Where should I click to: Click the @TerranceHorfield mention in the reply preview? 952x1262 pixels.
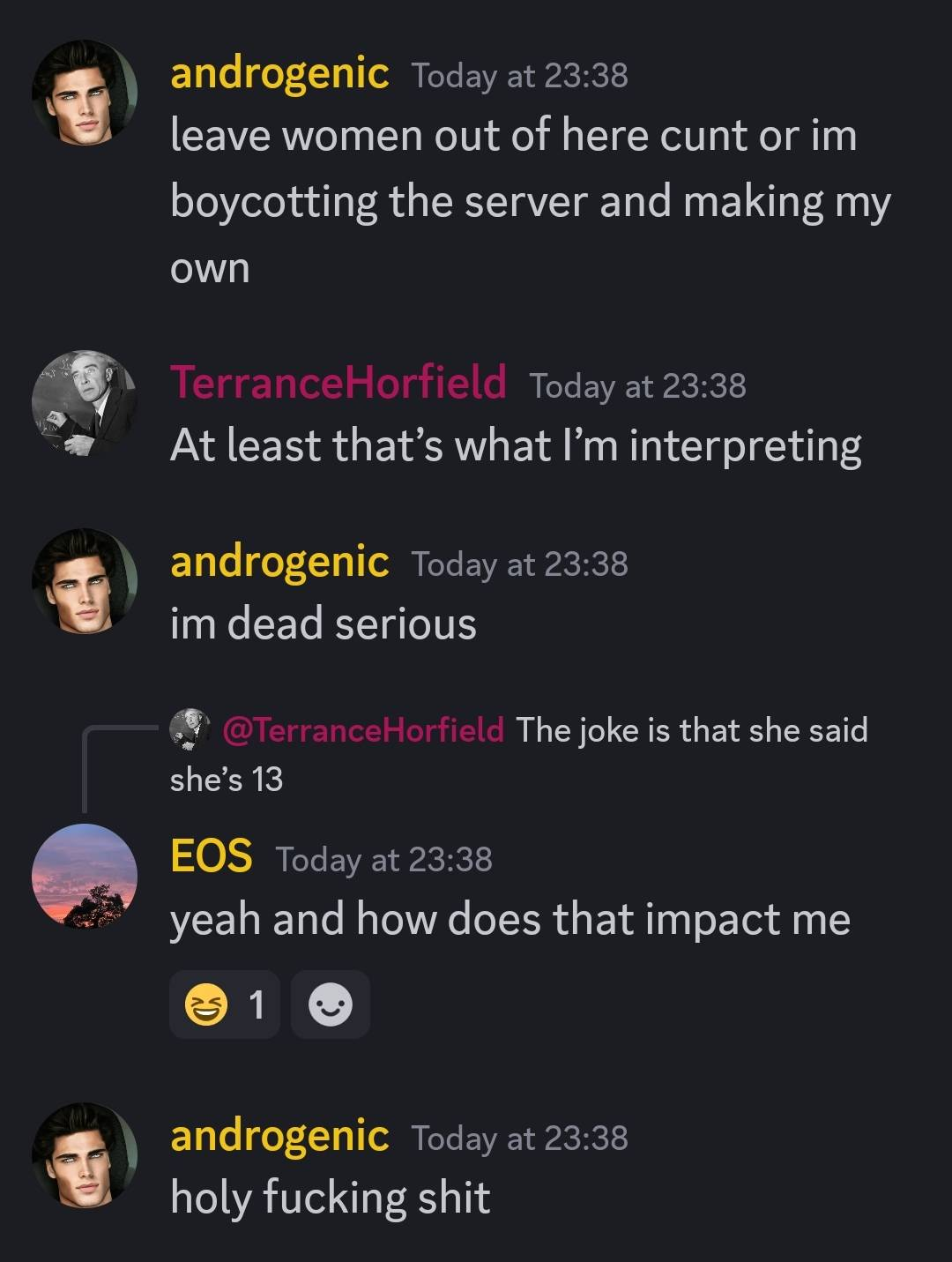point(363,730)
